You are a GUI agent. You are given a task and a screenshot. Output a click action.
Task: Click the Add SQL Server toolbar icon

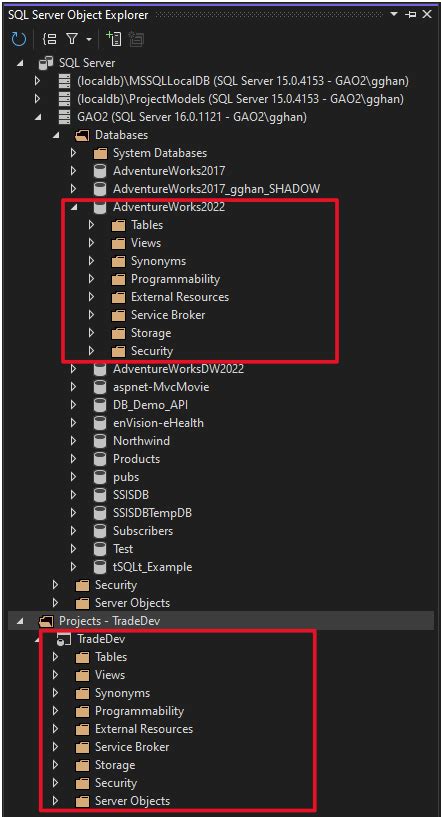point(113,39)
